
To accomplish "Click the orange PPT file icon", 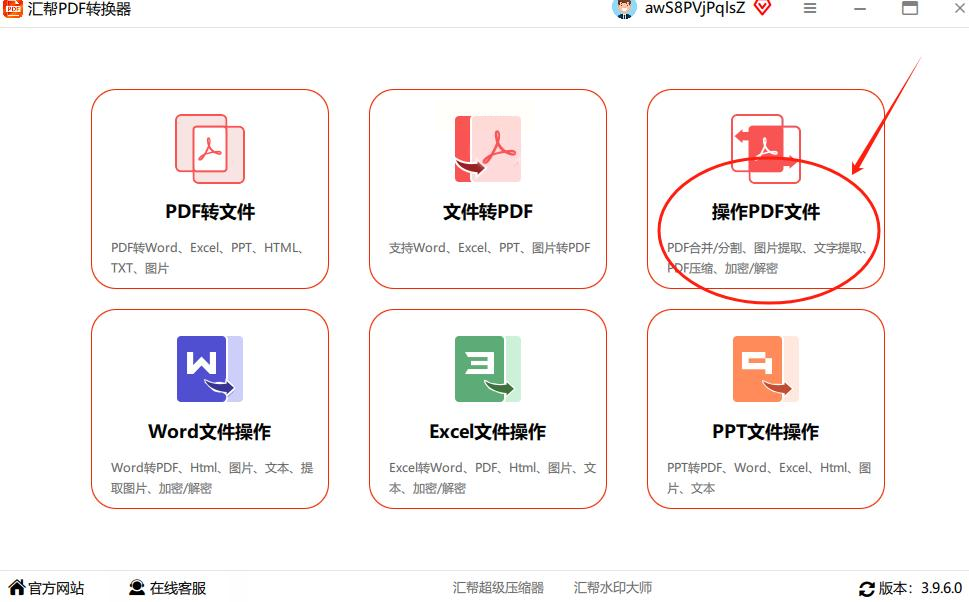I will [x=766, y=369].
